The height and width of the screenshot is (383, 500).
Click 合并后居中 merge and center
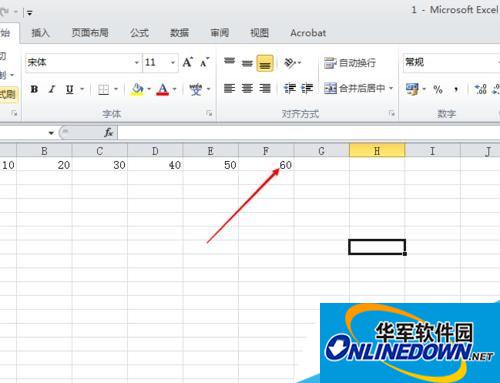(x=355, y=88)
